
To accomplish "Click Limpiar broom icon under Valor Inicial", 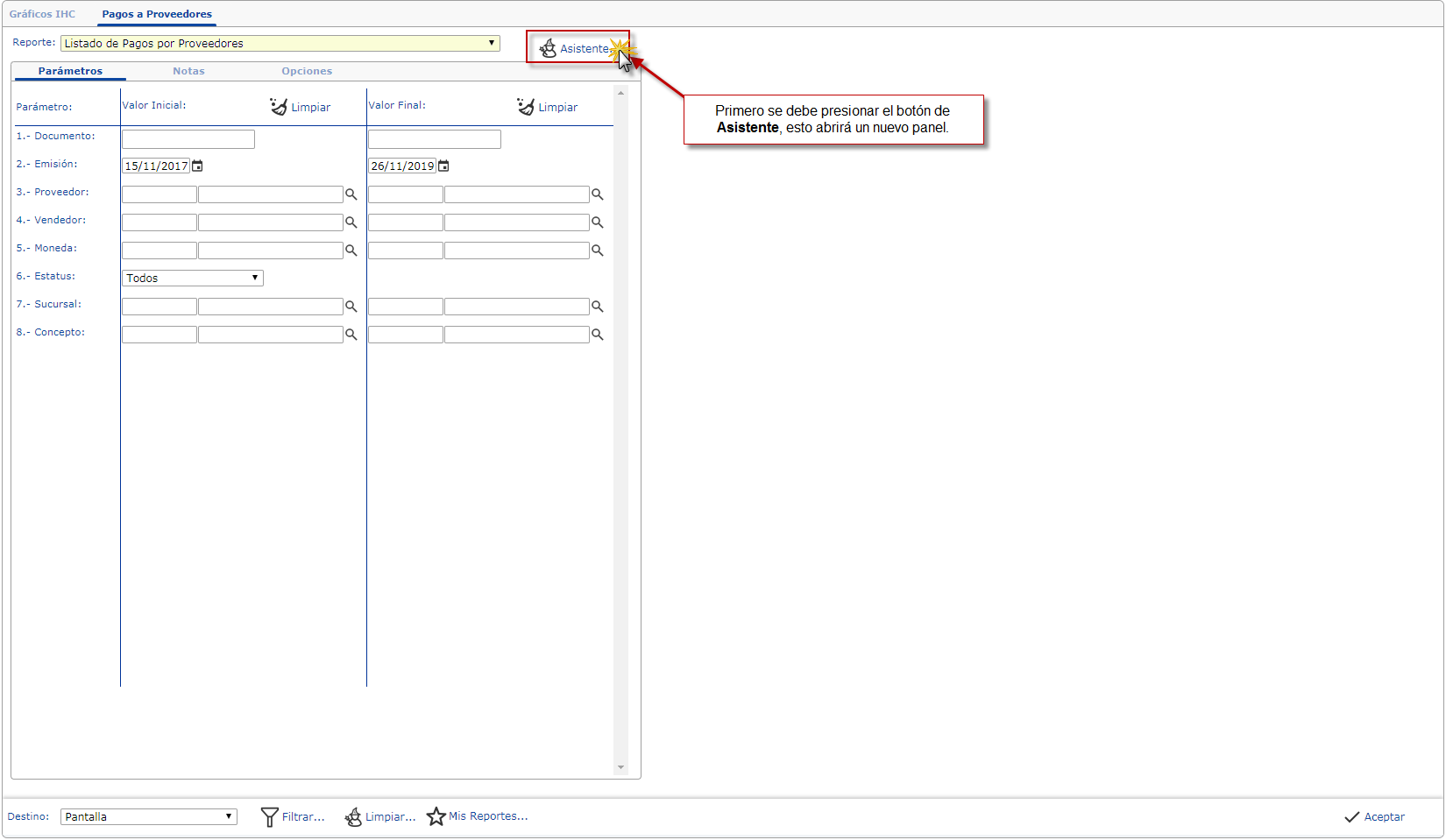I will coord(279,107).
